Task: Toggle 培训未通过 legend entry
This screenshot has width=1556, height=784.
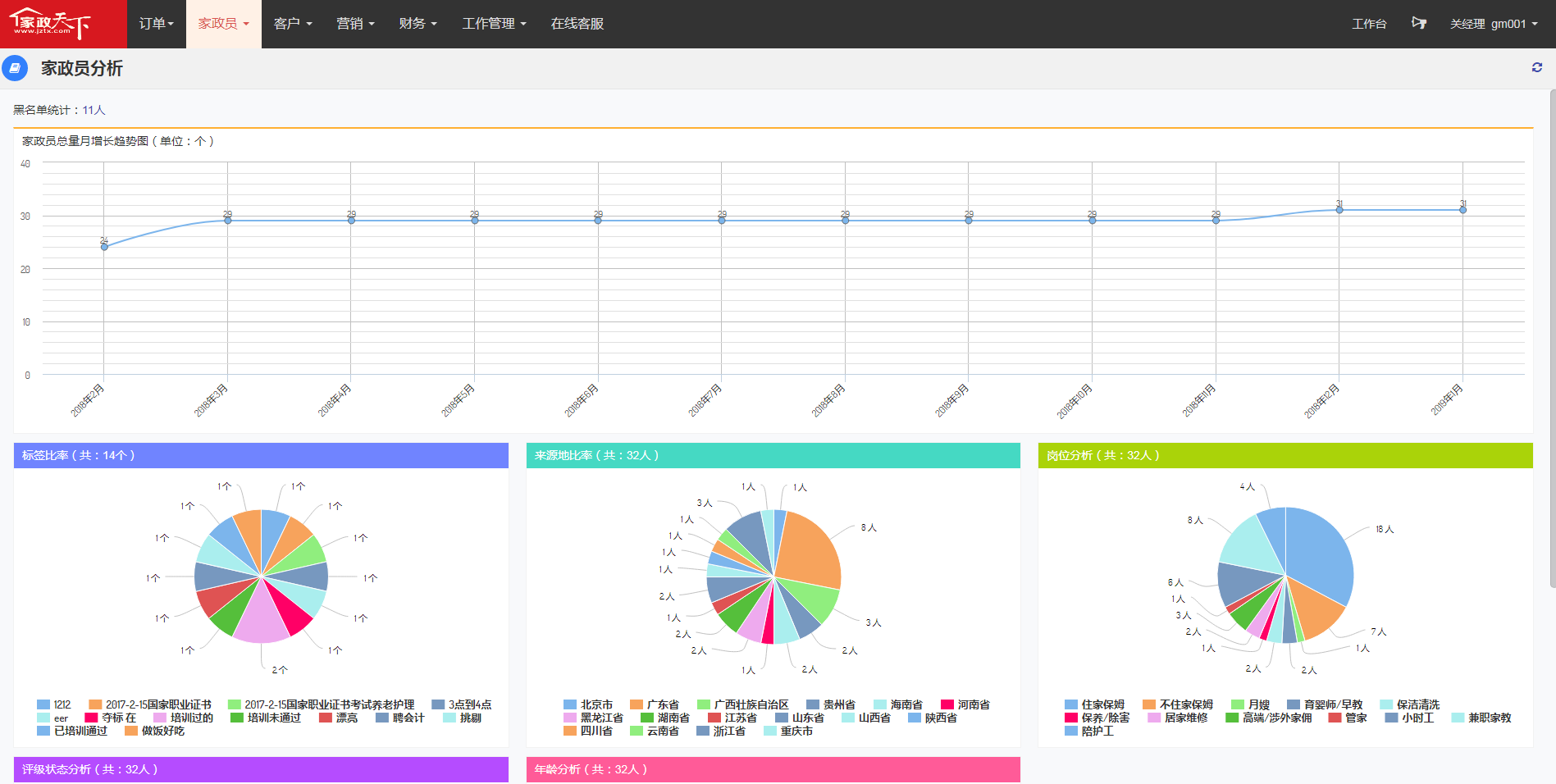Action: point(266,718)
